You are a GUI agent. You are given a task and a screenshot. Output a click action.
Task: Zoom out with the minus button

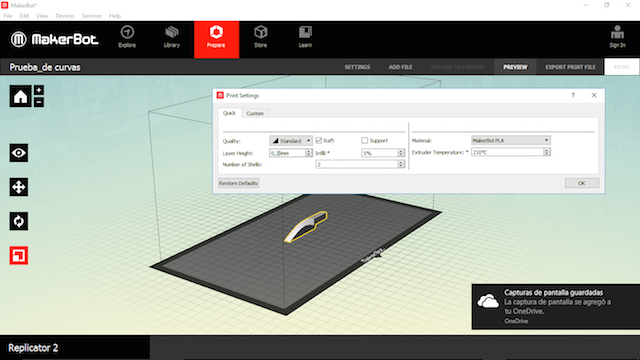[39, 102]
